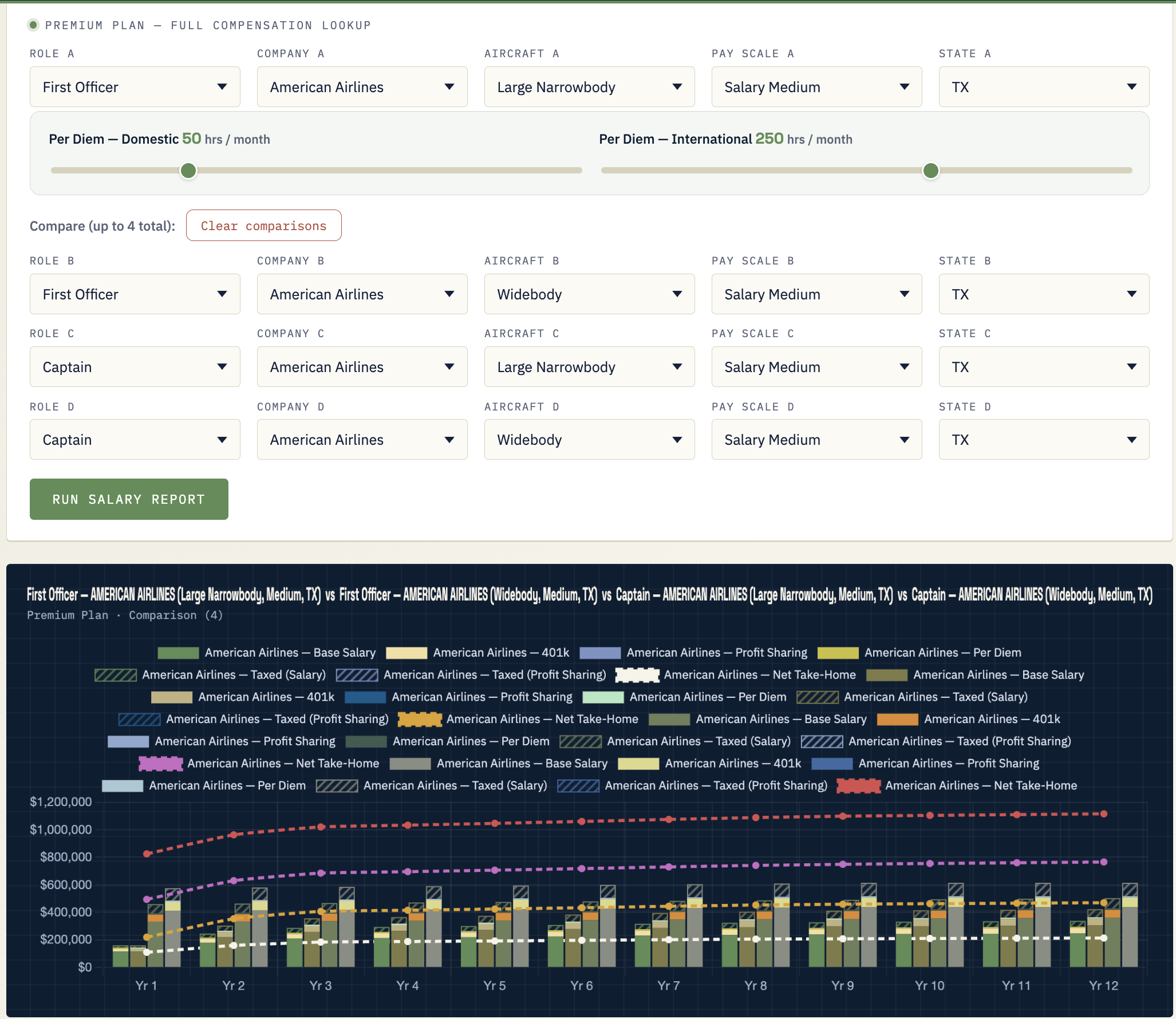Change the State C dropdown
The height and width of the screenshot is (1019, 1176).
point(1044,367)
